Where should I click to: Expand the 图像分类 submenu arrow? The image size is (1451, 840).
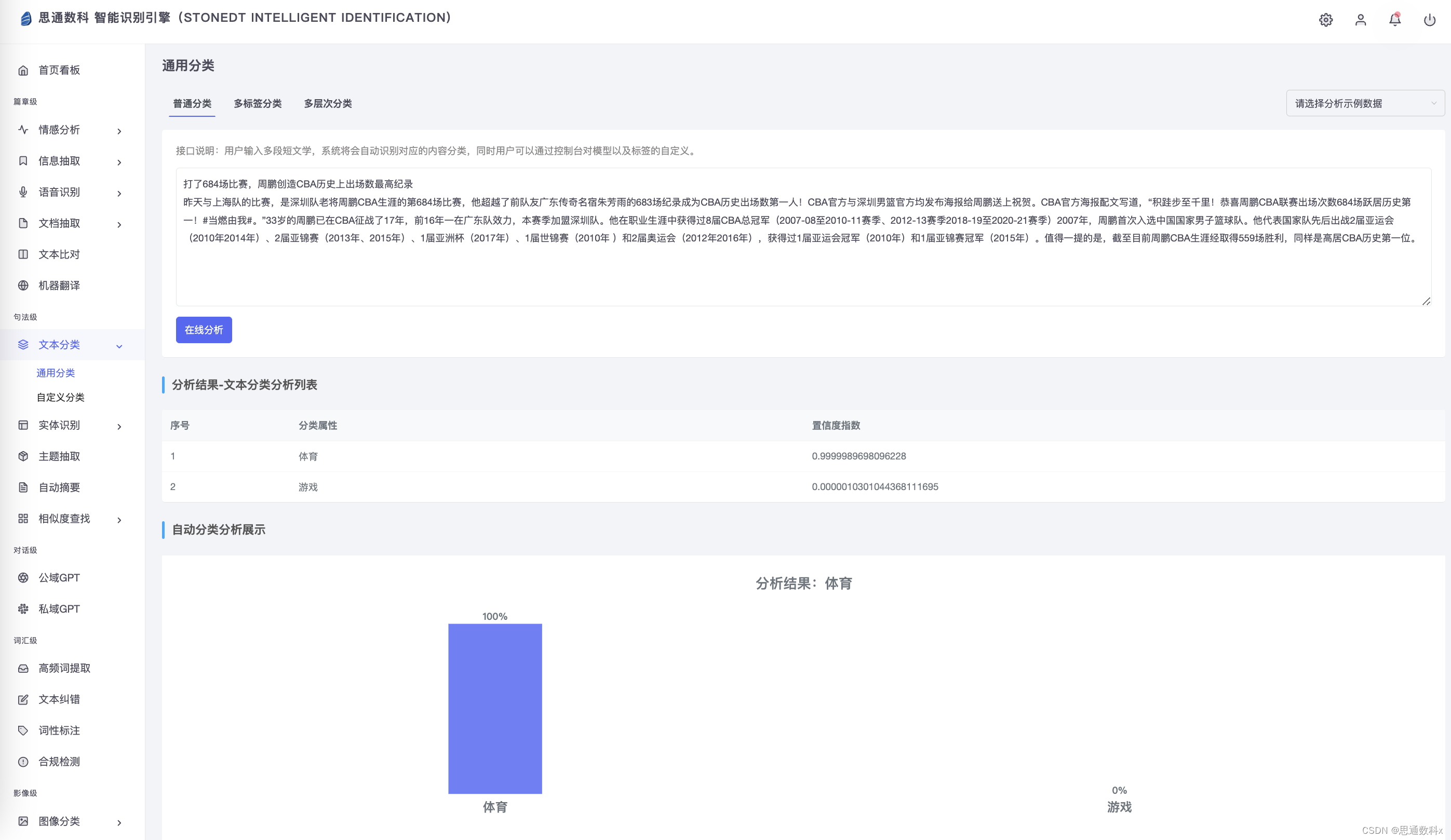pos(119,822)
